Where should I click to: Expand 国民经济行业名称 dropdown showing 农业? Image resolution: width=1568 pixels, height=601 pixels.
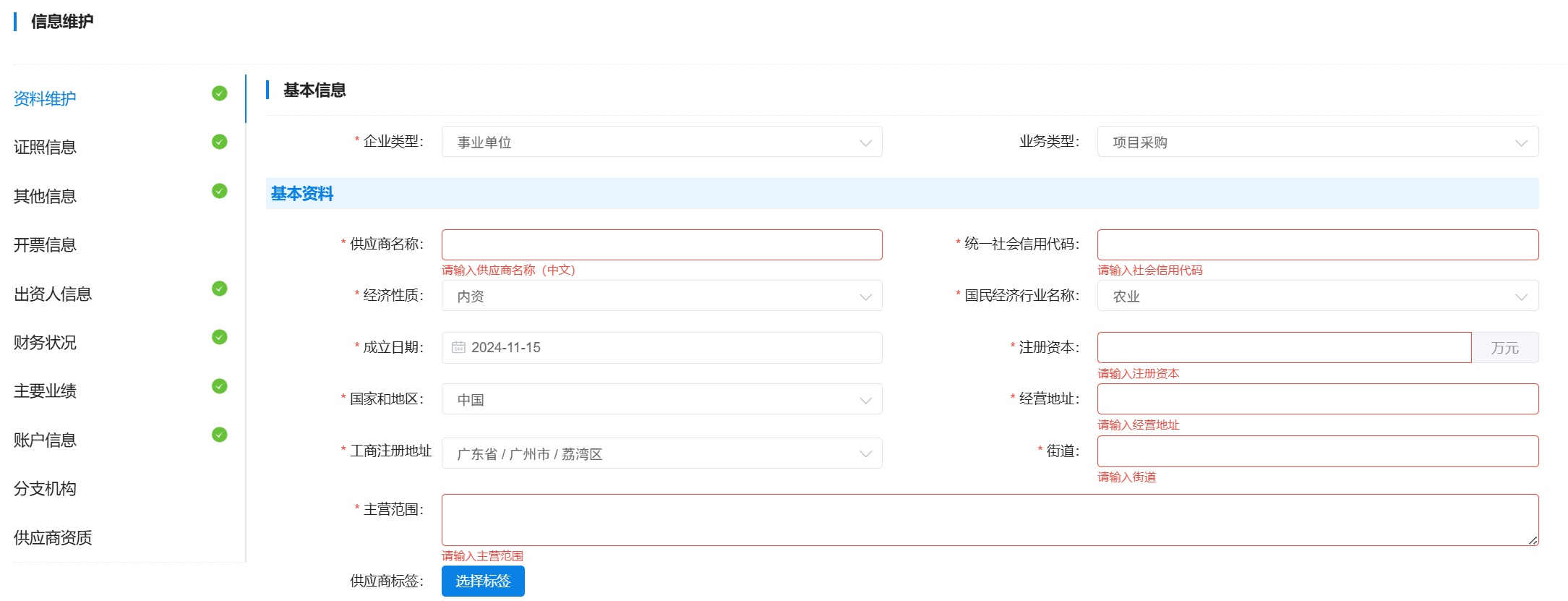point(1318,296)
